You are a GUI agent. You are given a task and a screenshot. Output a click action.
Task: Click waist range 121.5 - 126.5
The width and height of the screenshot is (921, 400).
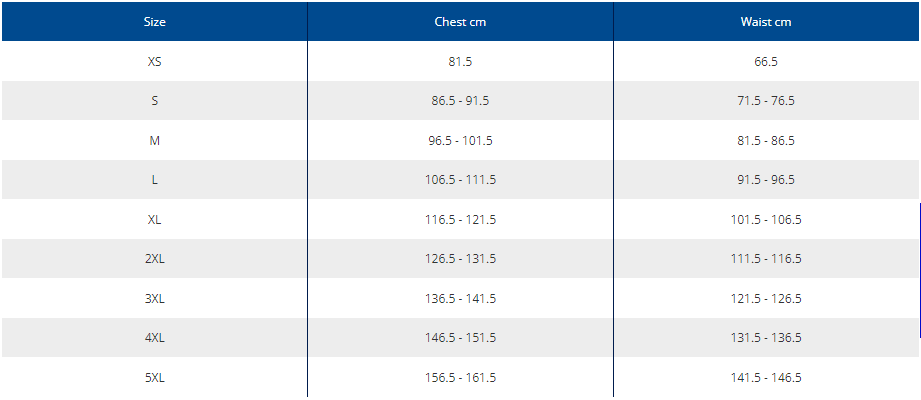coord(766,299)
